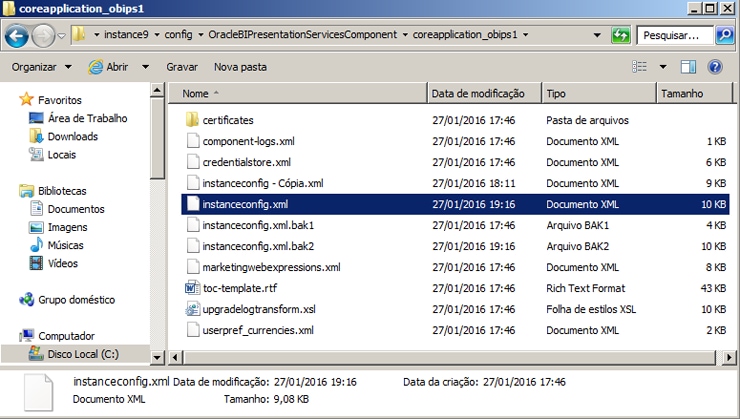Click the Data de modificação value in details pane
The height and width of the screenshot is (419, 740).
point(315,382)
